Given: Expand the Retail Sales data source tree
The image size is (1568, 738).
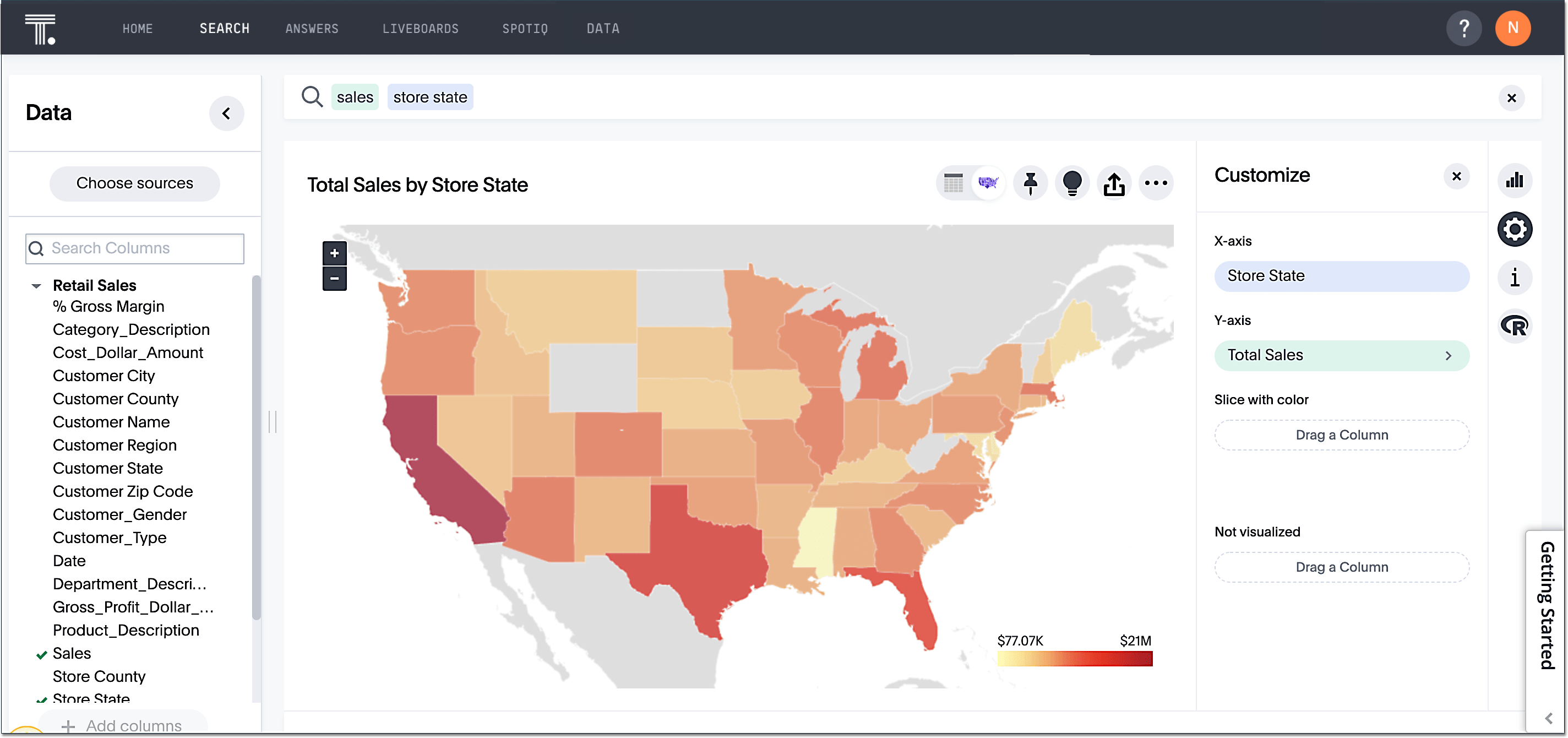Looking at the screenshot, I should 37,285.
